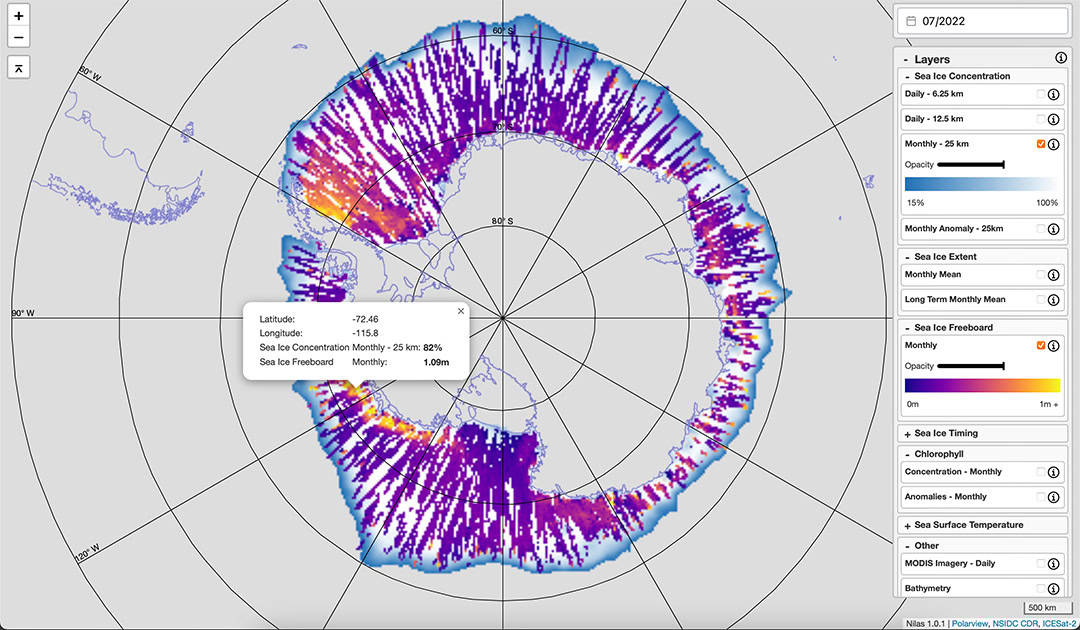Open the ICESat-2 link
This screenshot has width=1080, height=630.
pos(1059,624)
